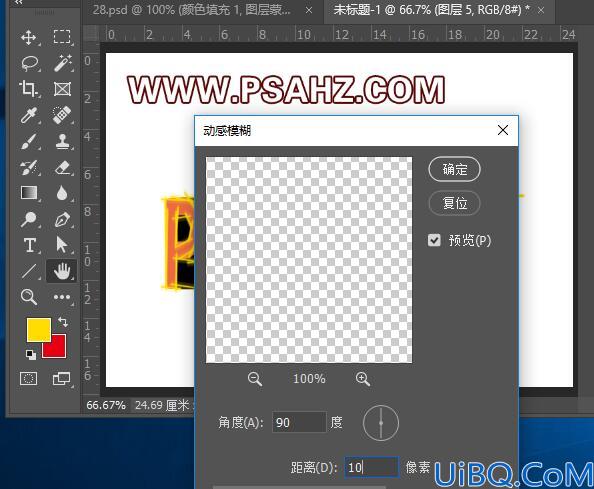Reset default foreground and background colors
The width and height of the screenshot is (594, 489).
coord(31,355)
